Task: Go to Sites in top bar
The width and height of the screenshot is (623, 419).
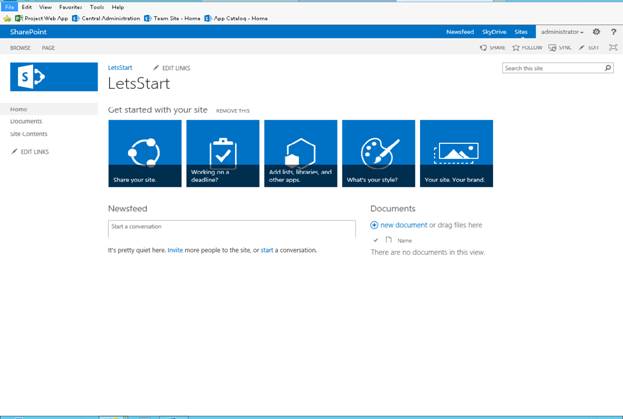Action: (521, 32)
